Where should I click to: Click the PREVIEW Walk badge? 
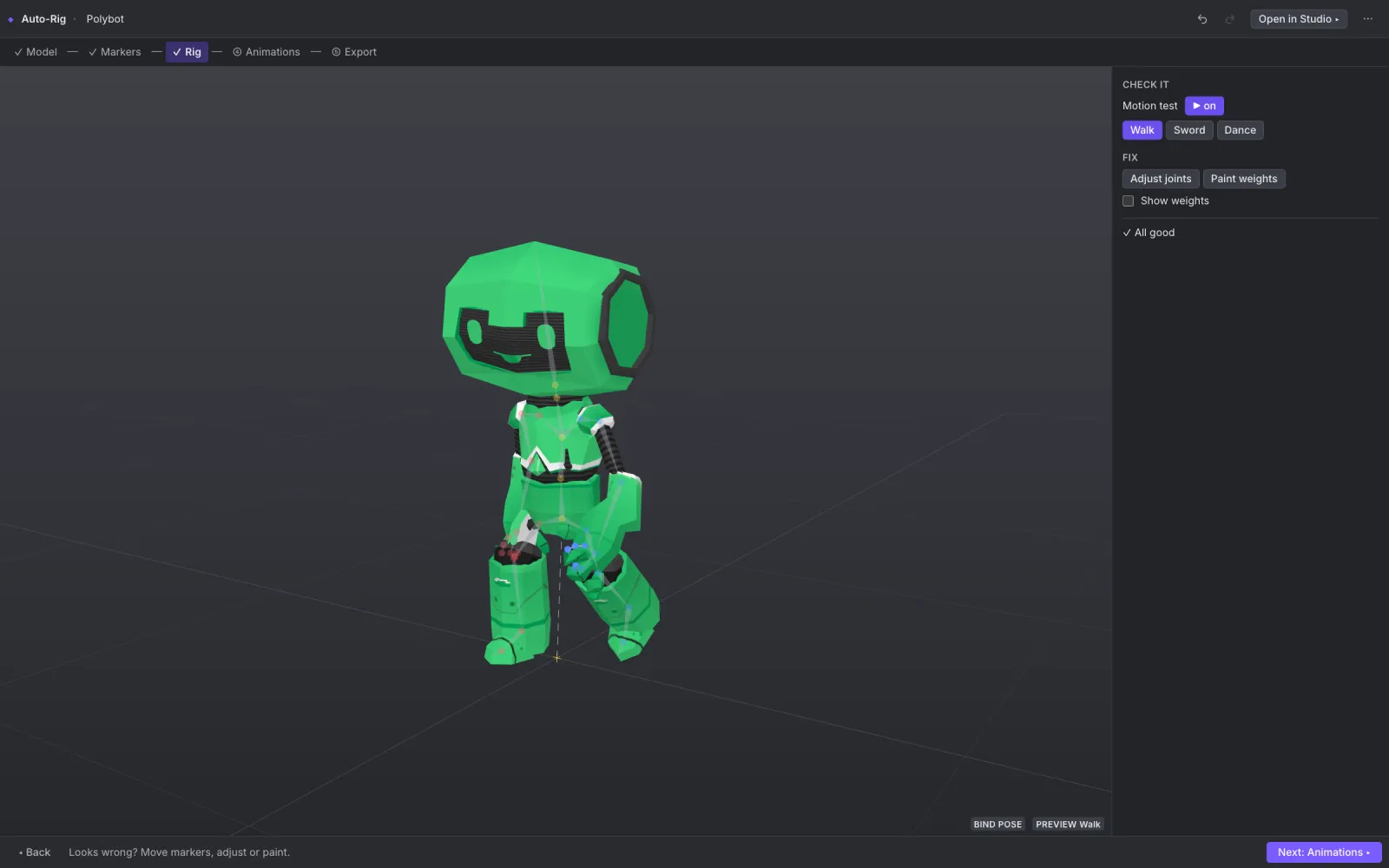[1068, 825]
